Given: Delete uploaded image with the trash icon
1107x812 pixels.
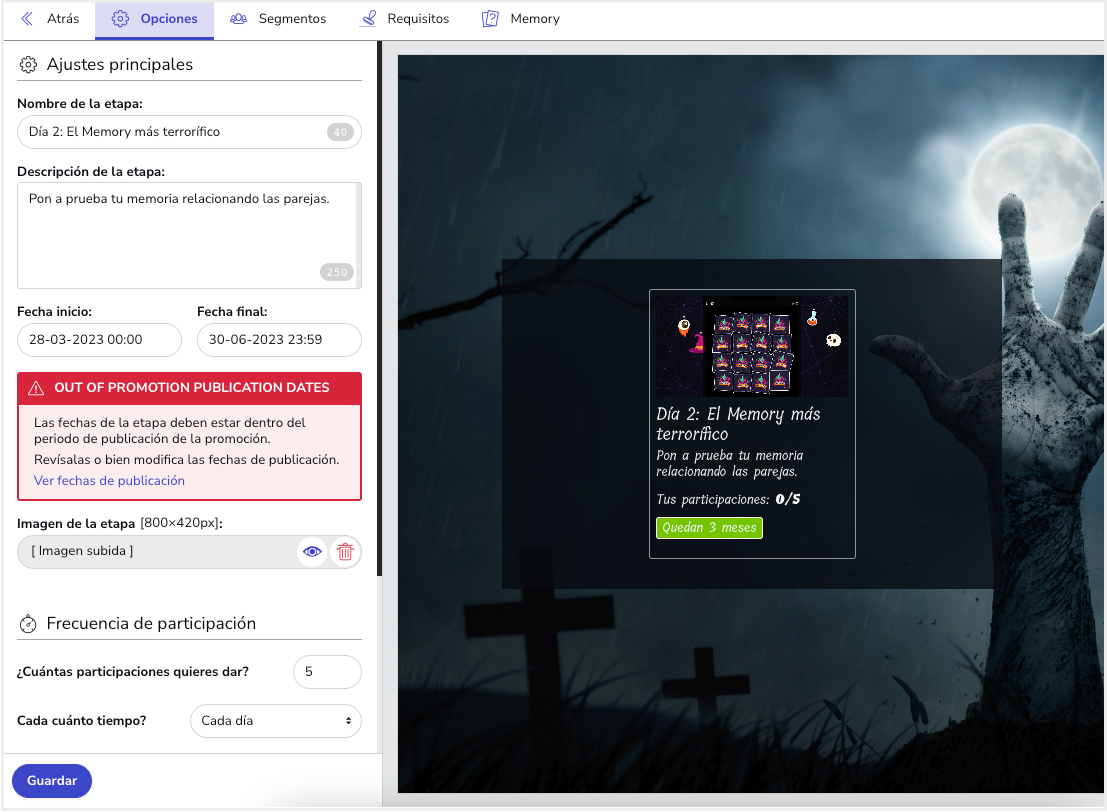Looking at the screenshot, I should [345, 551].
